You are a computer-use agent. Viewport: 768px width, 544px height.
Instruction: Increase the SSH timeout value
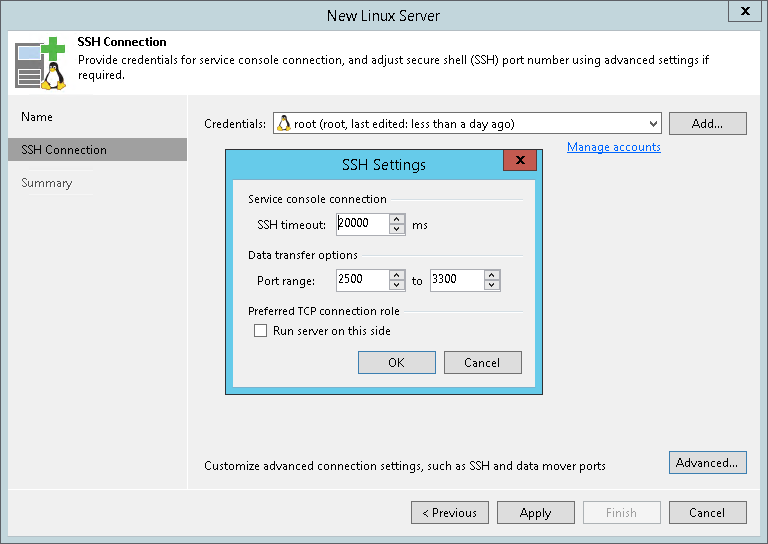click(x=397, y=219)
